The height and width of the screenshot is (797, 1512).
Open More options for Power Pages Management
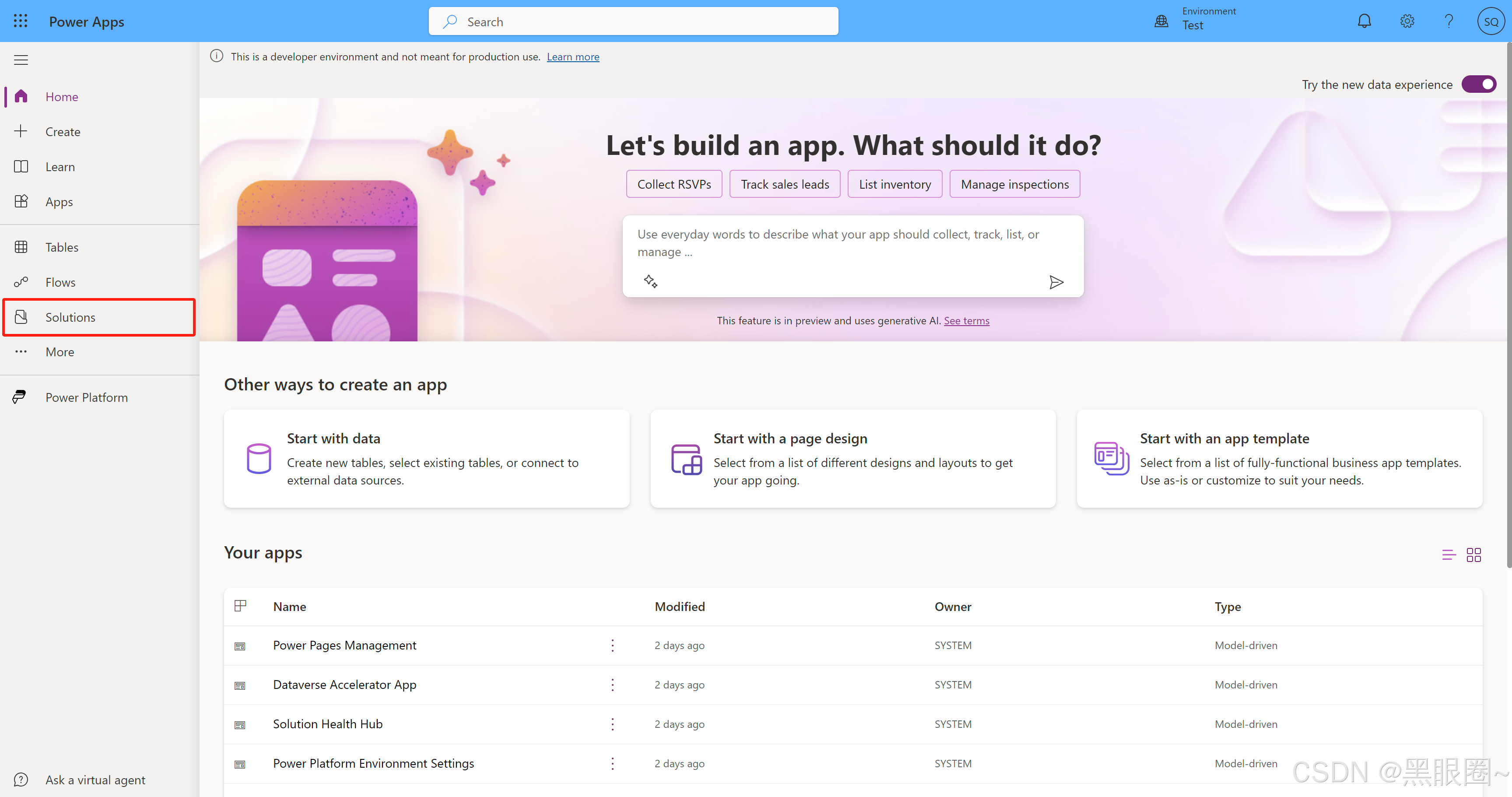point(612,646)
